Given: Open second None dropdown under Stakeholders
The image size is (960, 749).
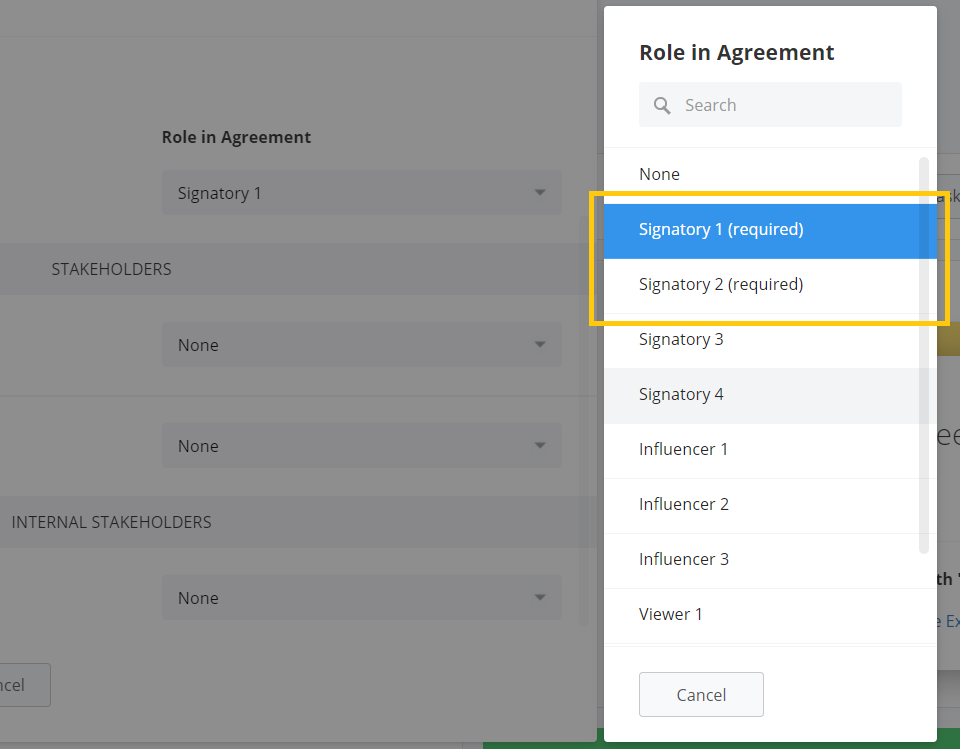Looking at the screenshot, I should [x=362, y=446].
